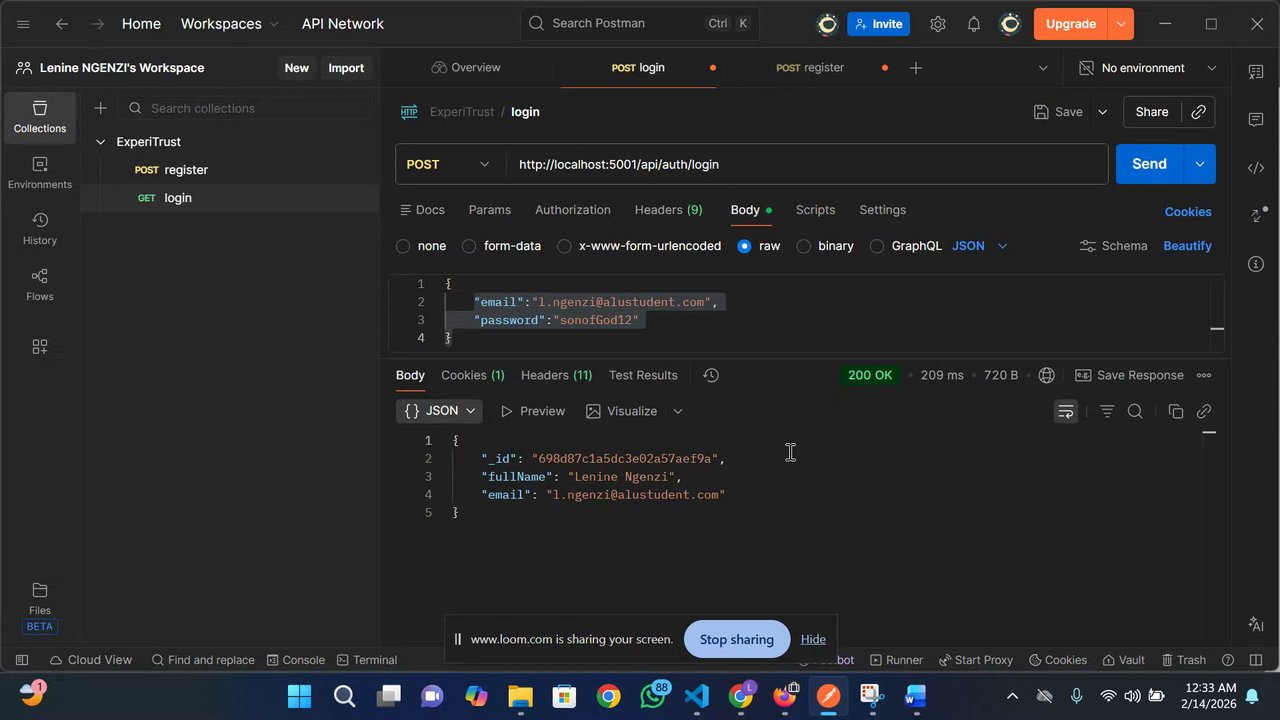Open Collections in the left sidebar
This screenshot has height=720, width=1280.
pyautogui.click(x=40, y=117)
